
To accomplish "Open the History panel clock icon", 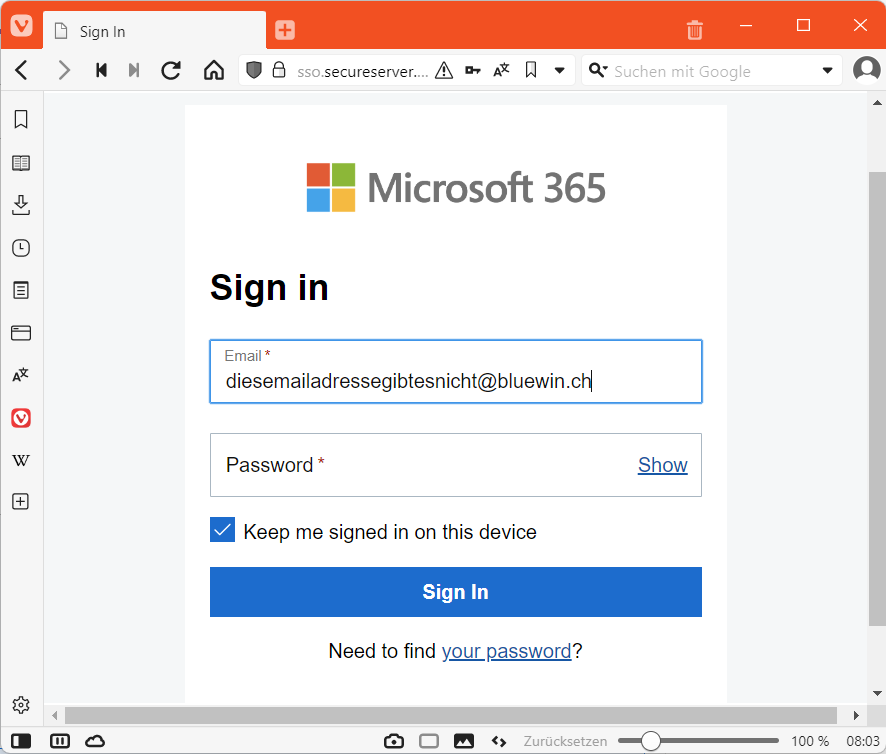I will coord(21,248).
